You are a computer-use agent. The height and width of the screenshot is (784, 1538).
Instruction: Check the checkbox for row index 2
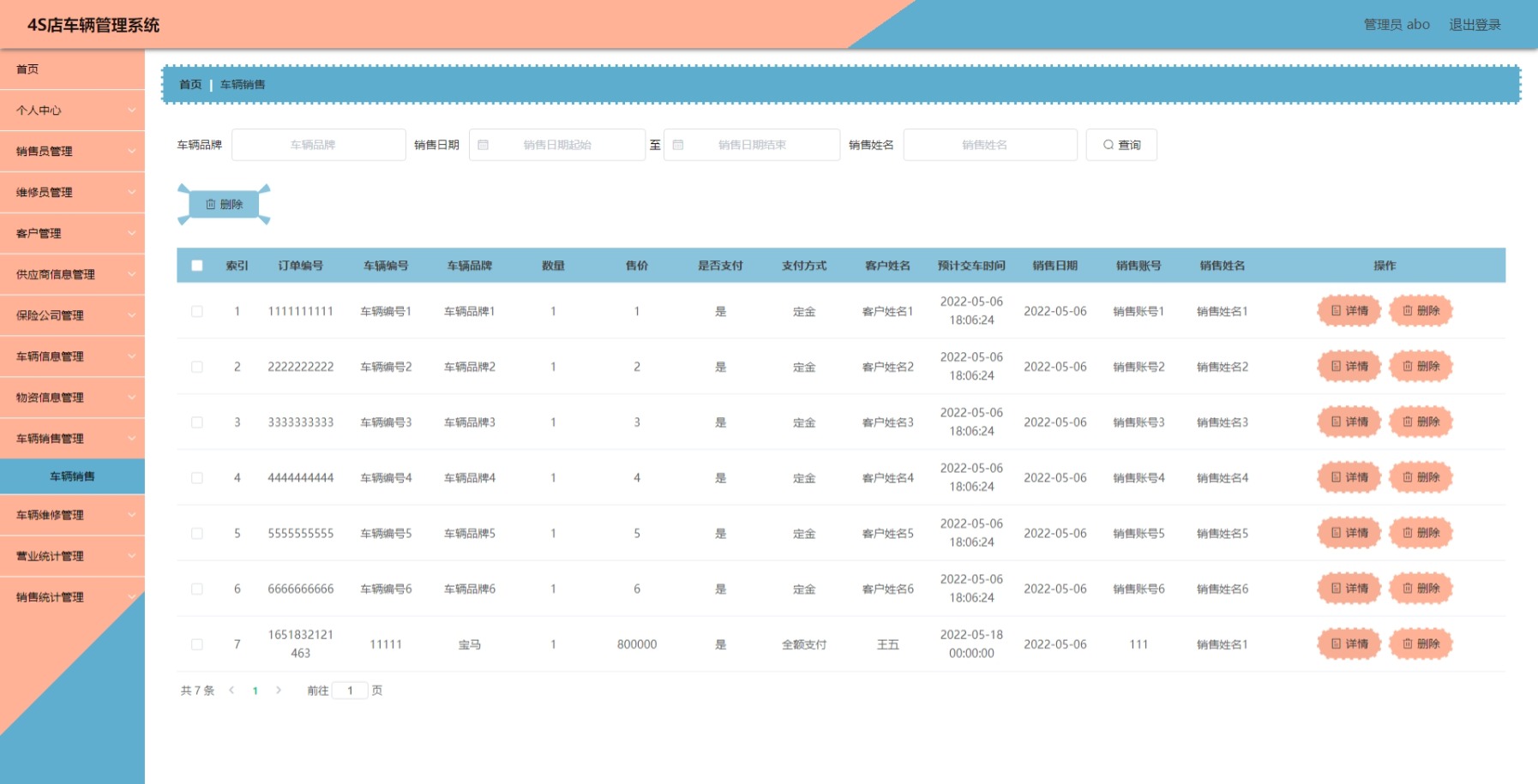[197, 367]
